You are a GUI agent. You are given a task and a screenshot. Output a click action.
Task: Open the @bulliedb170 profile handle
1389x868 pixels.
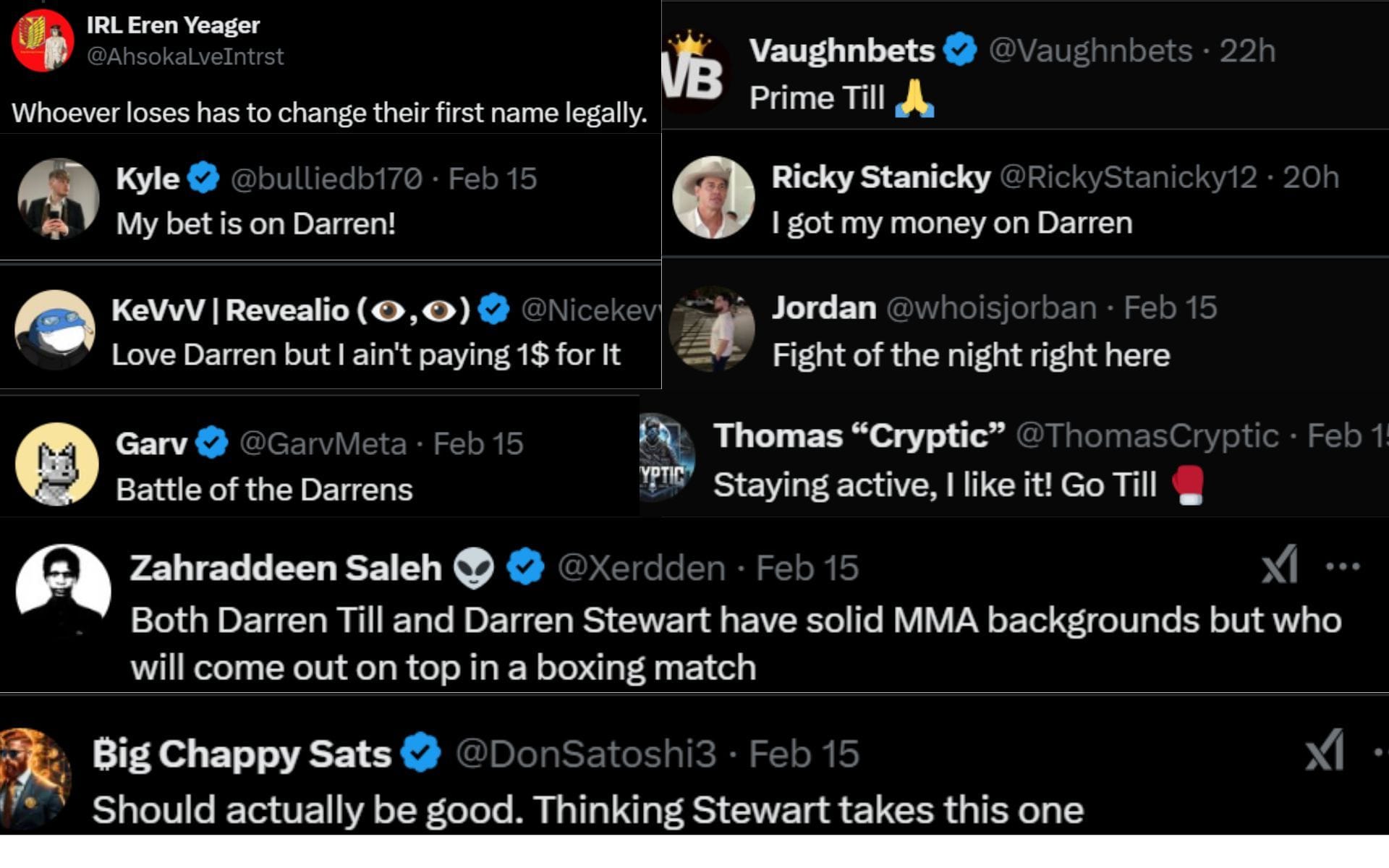(x=326, y=179)
